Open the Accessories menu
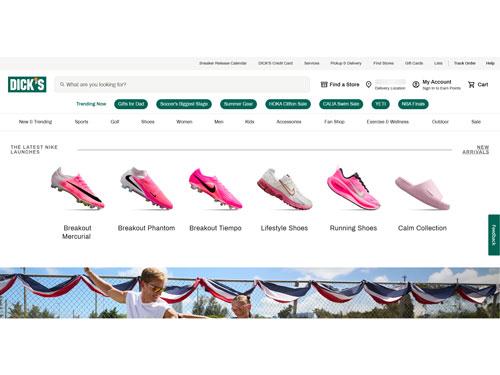 coord(289,122)
